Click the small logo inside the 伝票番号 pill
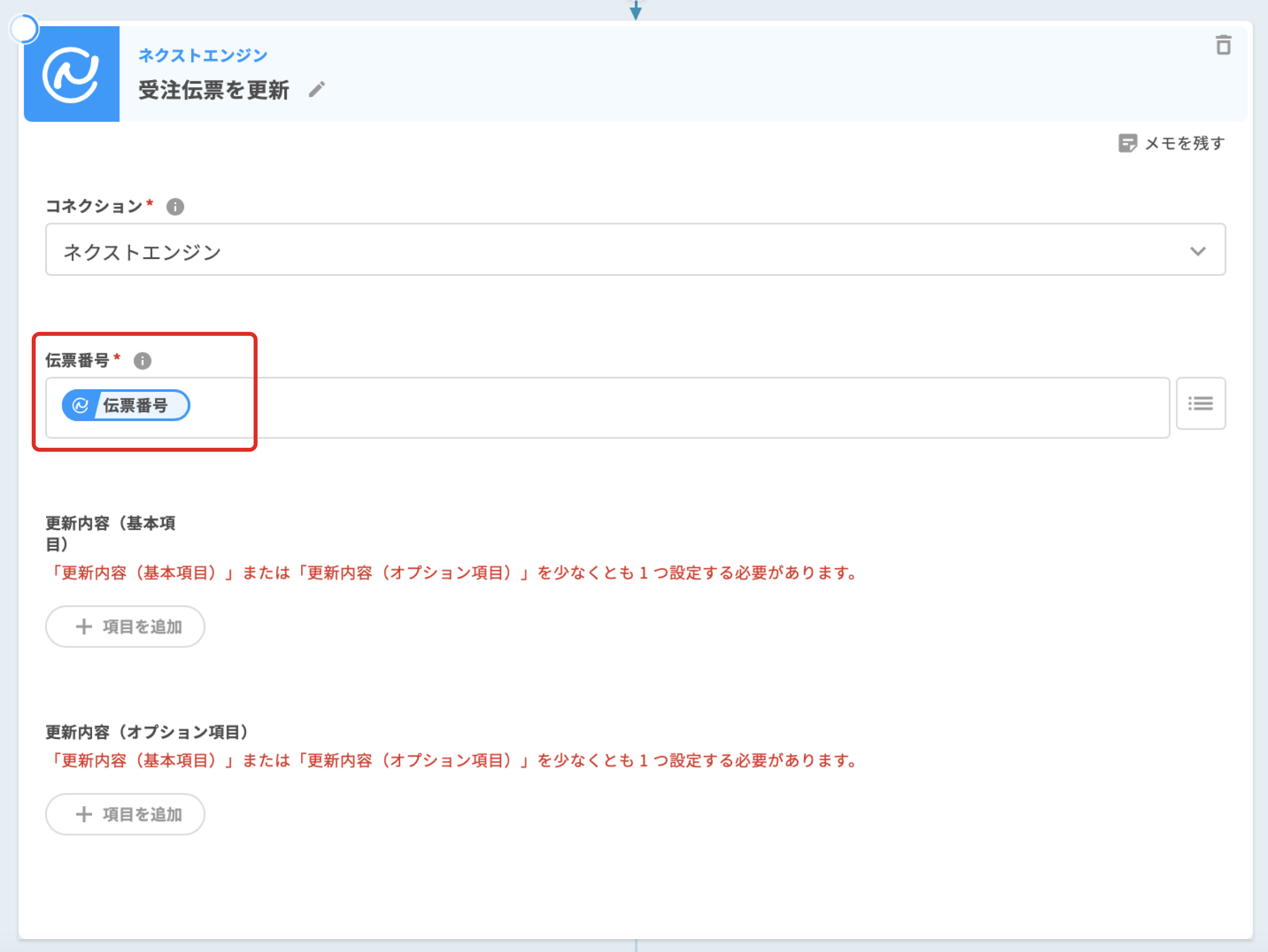Viewport: 1268px width, 952px height. [x=80, y=405]
